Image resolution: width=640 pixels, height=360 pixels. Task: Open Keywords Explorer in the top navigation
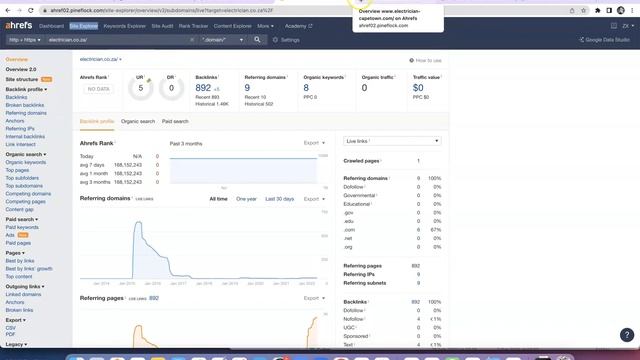pos(124,26)
